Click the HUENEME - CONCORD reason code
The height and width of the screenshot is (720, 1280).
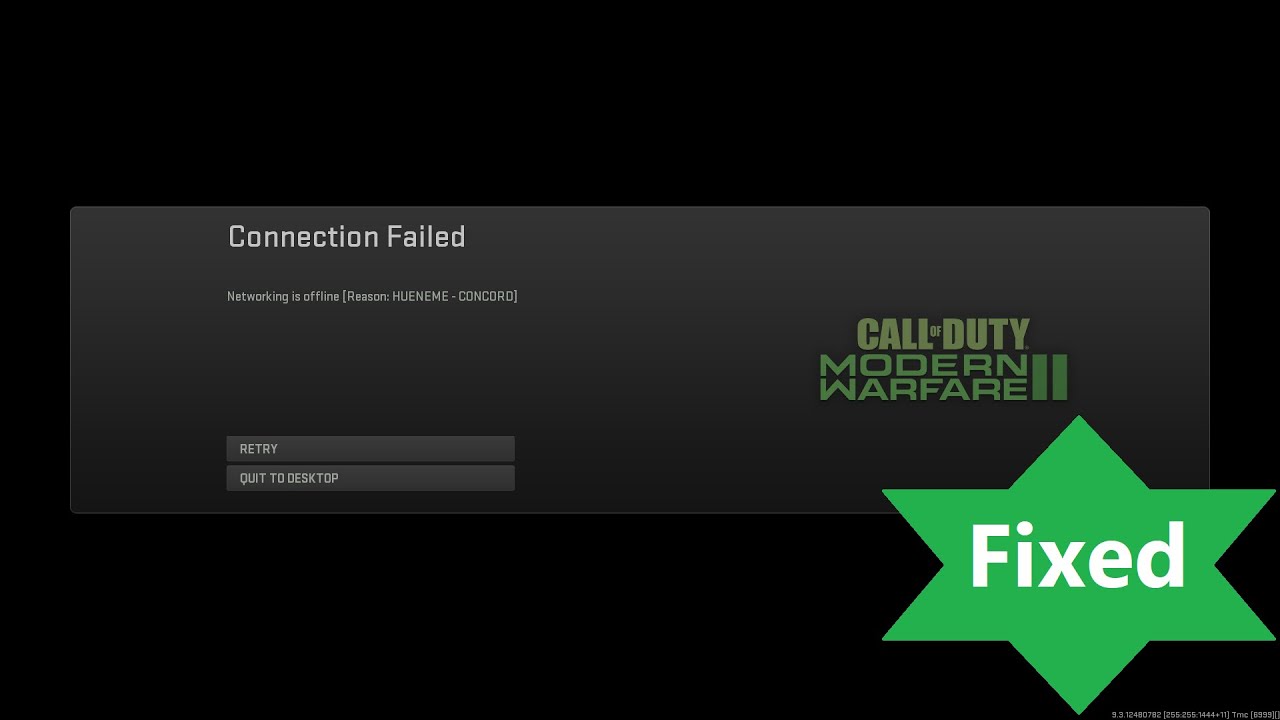(454, 297)
